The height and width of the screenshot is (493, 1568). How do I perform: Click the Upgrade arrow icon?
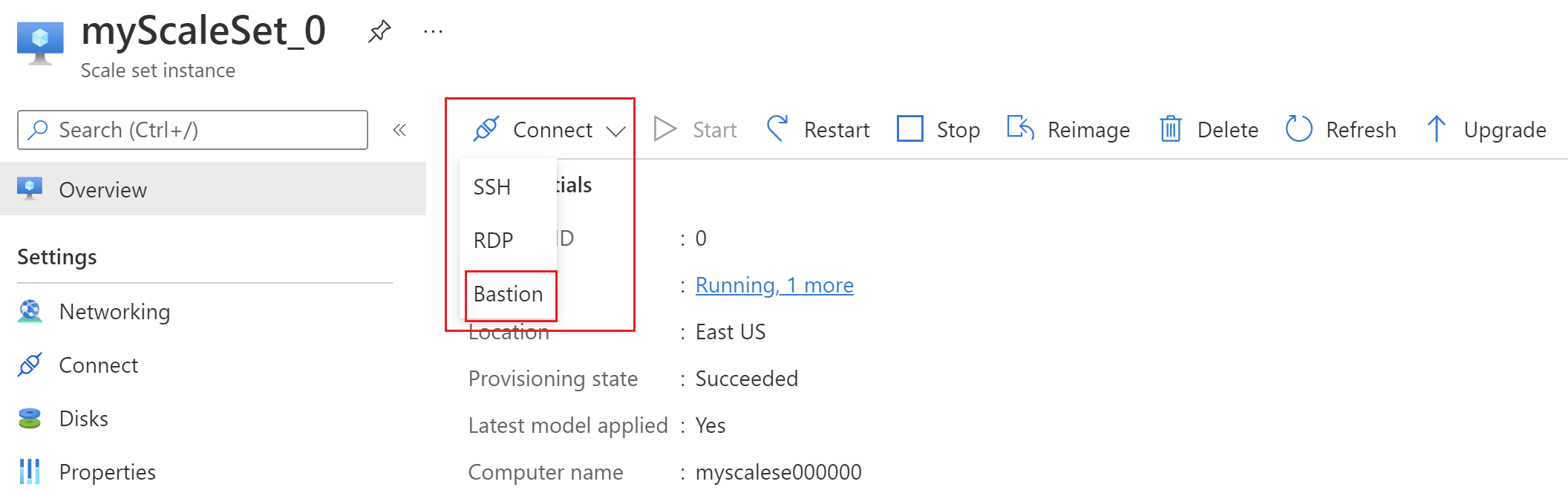tap(1436, 129)
